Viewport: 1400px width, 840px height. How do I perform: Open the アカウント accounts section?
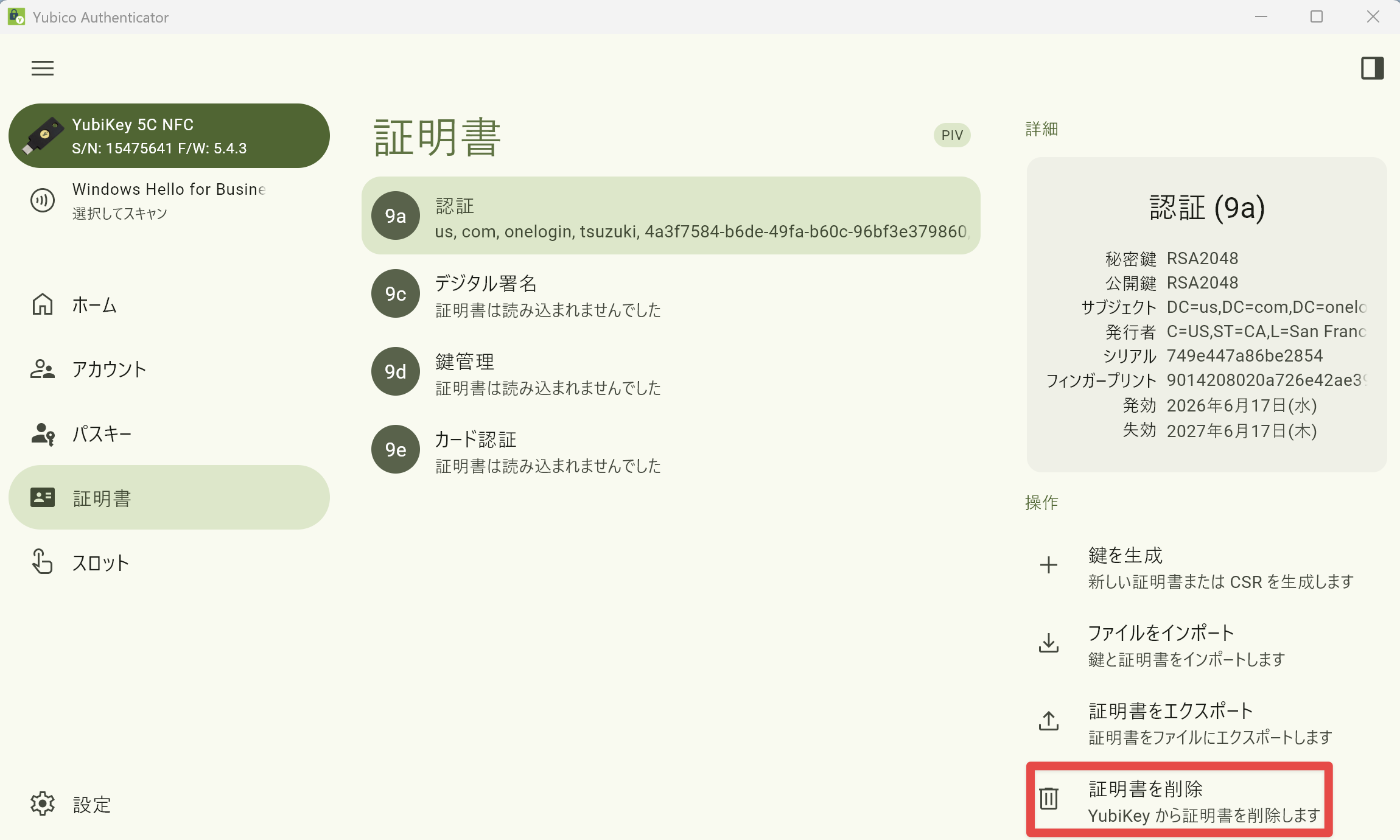(x=169, y=369)
